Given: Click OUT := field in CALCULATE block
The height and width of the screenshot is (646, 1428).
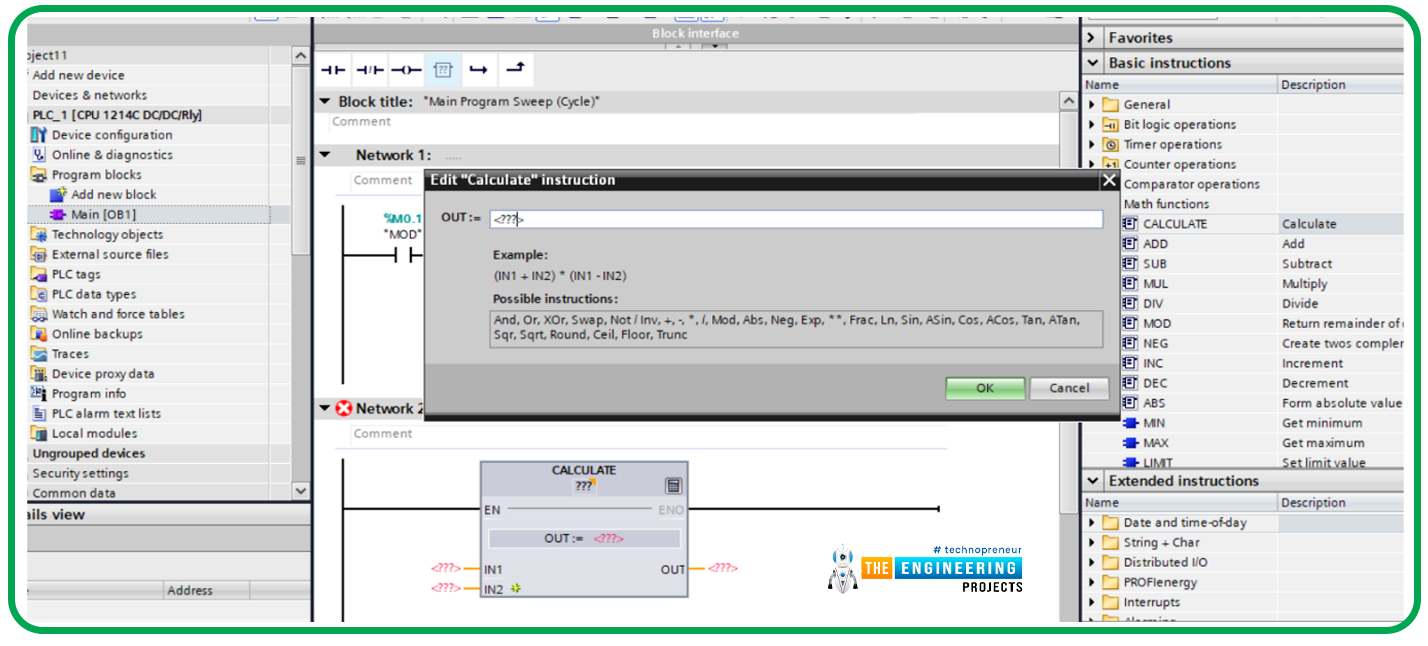Looking at the screenshot, I should tap(584, 539).
